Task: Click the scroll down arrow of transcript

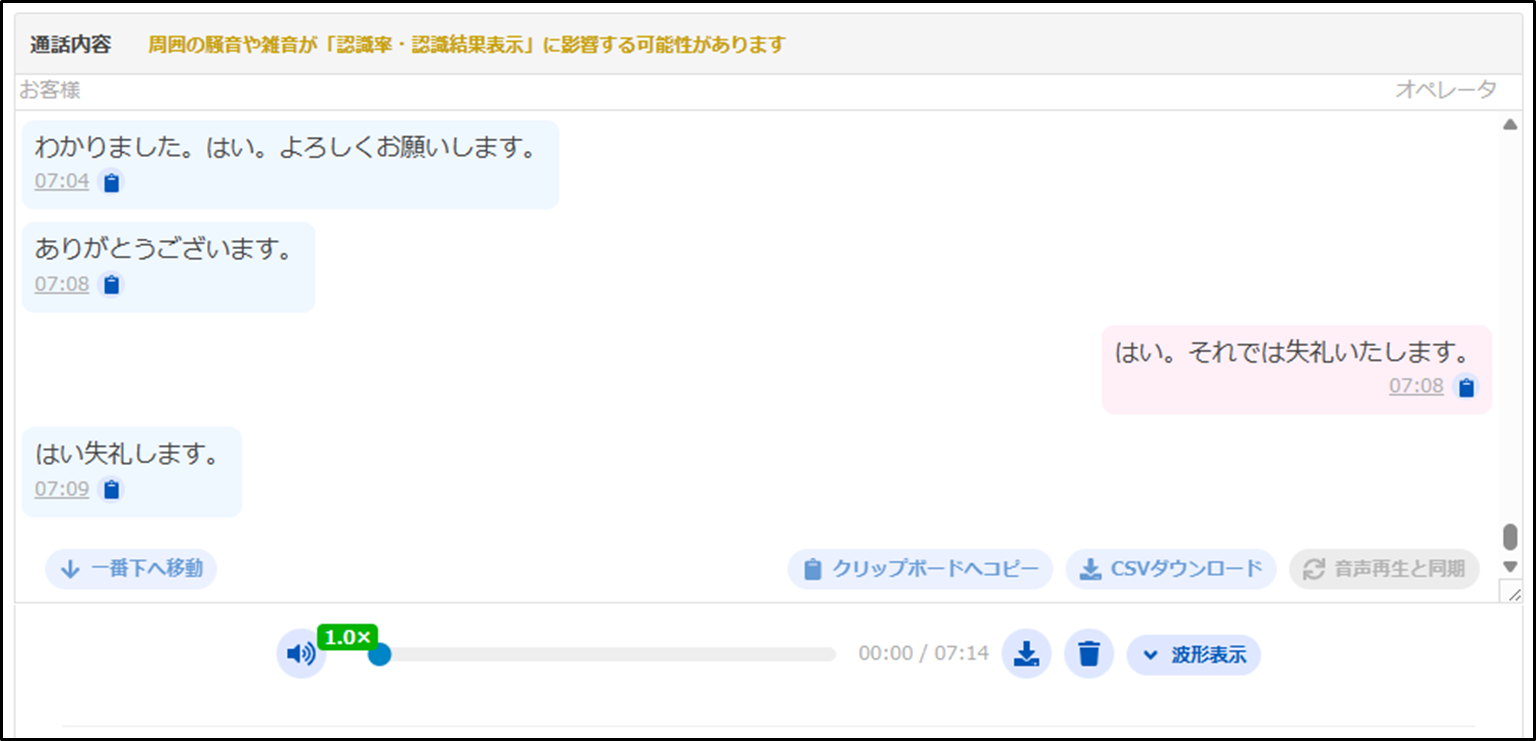Action: click(1510, 567)
